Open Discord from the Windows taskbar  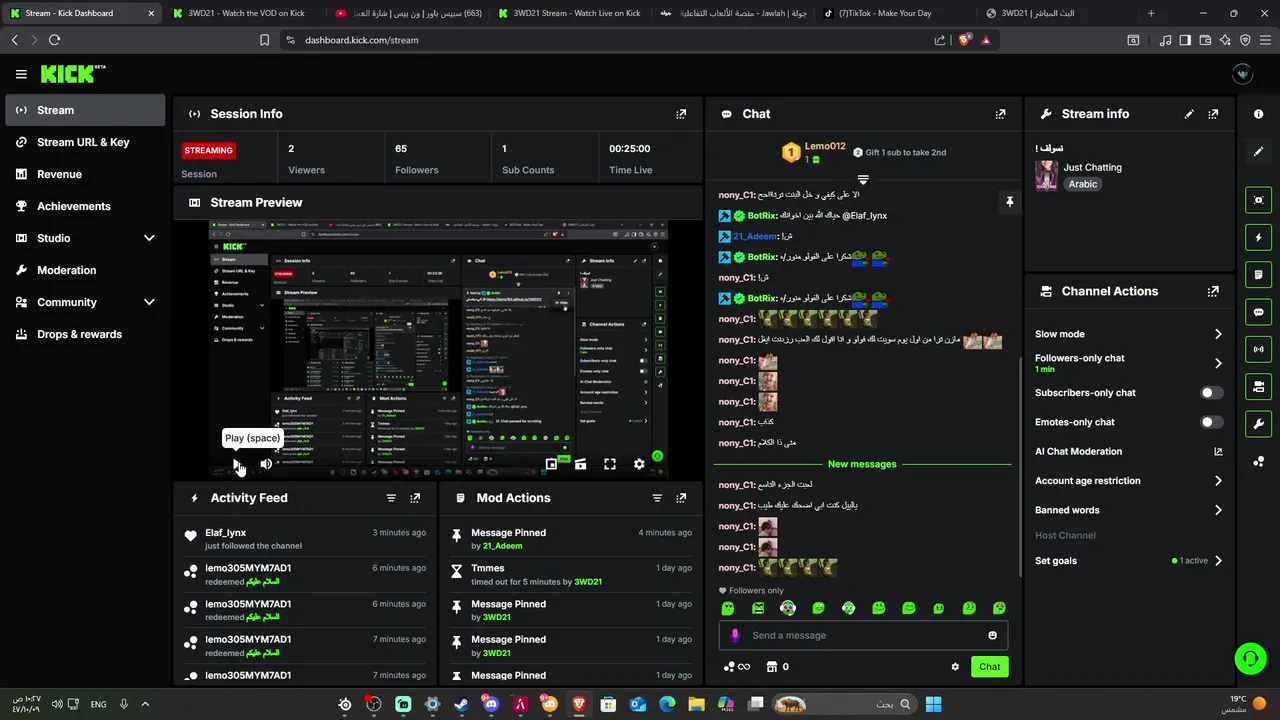[490, 704]
